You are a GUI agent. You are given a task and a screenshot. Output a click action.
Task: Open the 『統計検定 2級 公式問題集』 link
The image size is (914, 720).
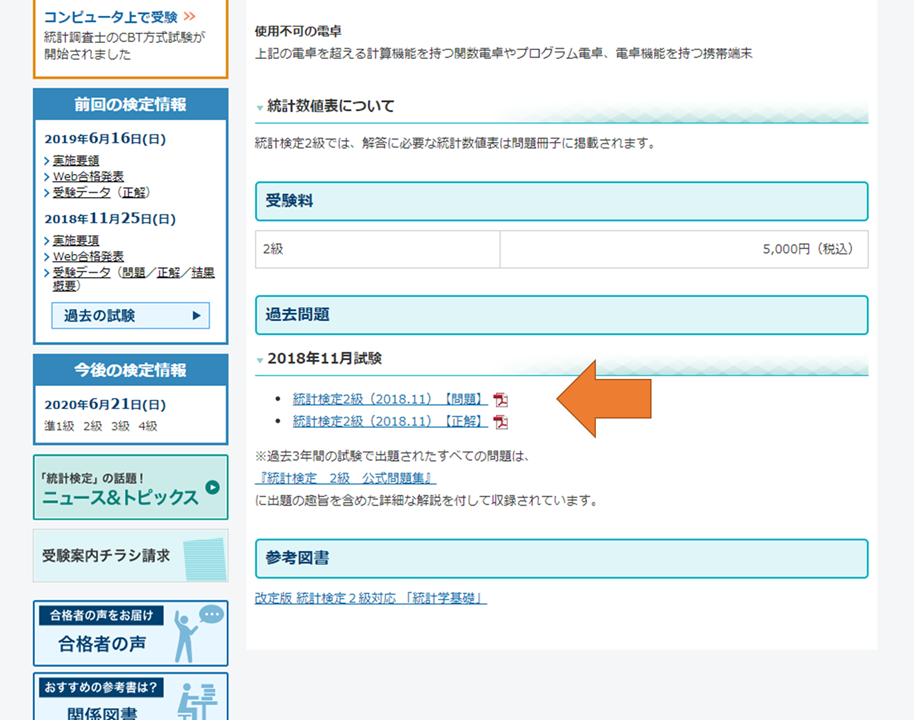[x=345, y=478]
